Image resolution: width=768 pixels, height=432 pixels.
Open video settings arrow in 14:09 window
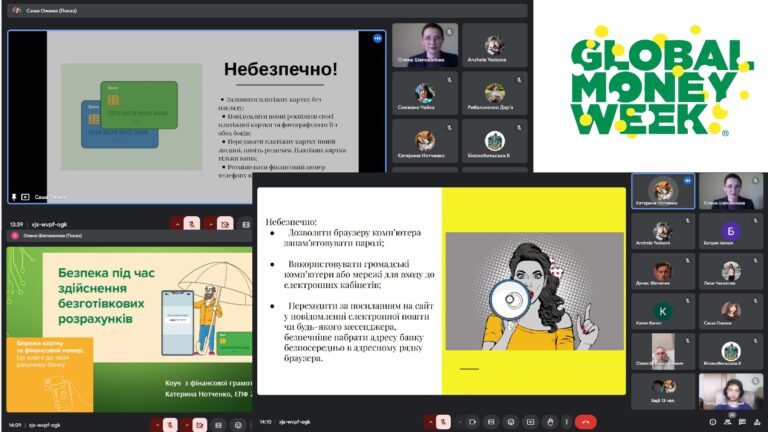pos(187,425)
